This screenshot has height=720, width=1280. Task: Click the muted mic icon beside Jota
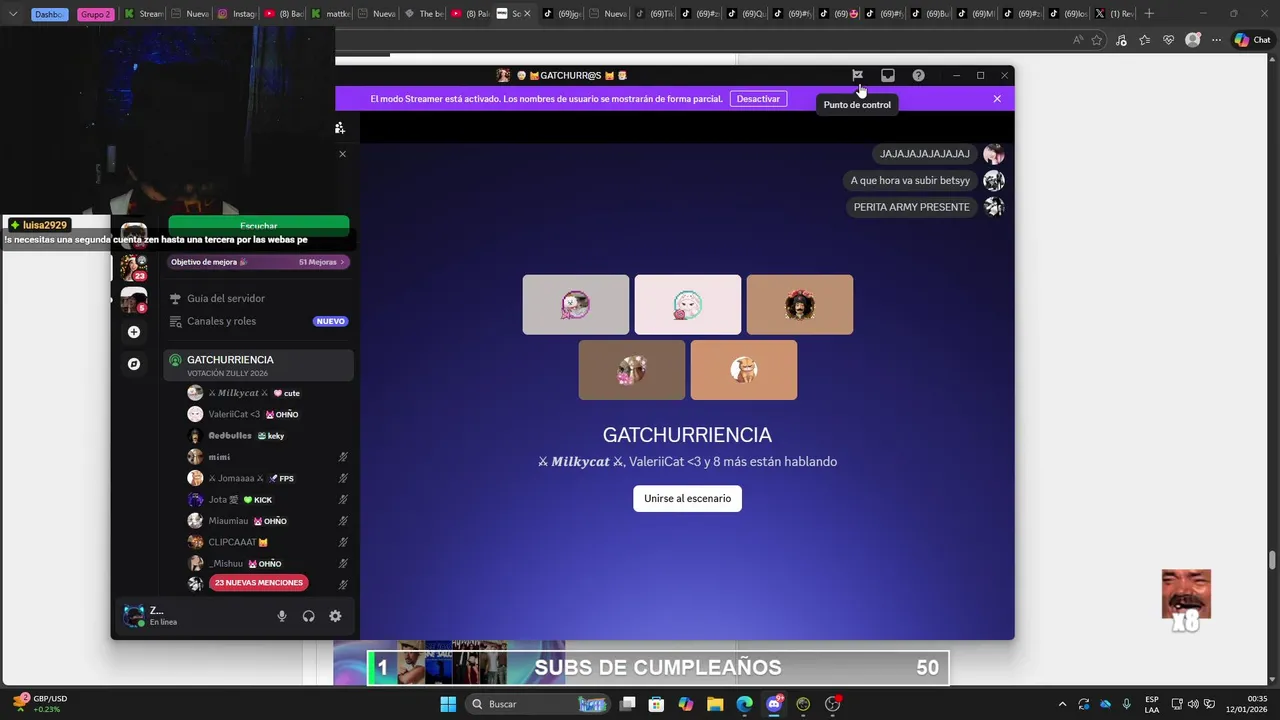(343, 500)
